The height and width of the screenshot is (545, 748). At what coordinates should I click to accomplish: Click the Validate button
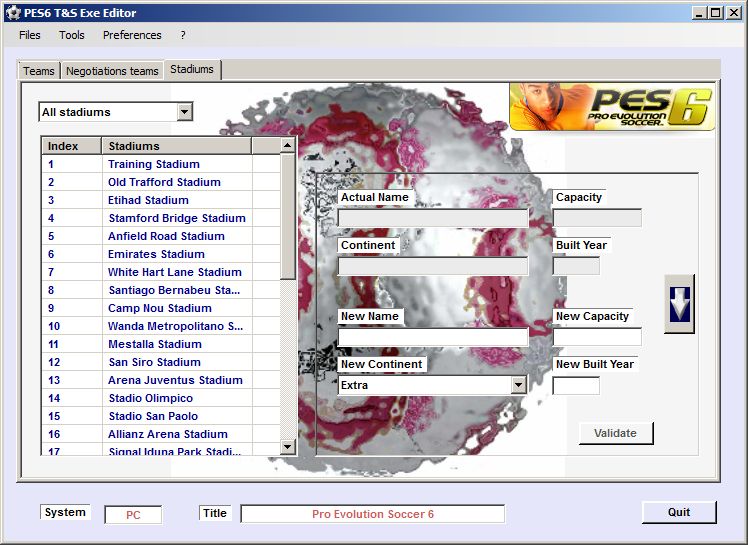point(615,433)
